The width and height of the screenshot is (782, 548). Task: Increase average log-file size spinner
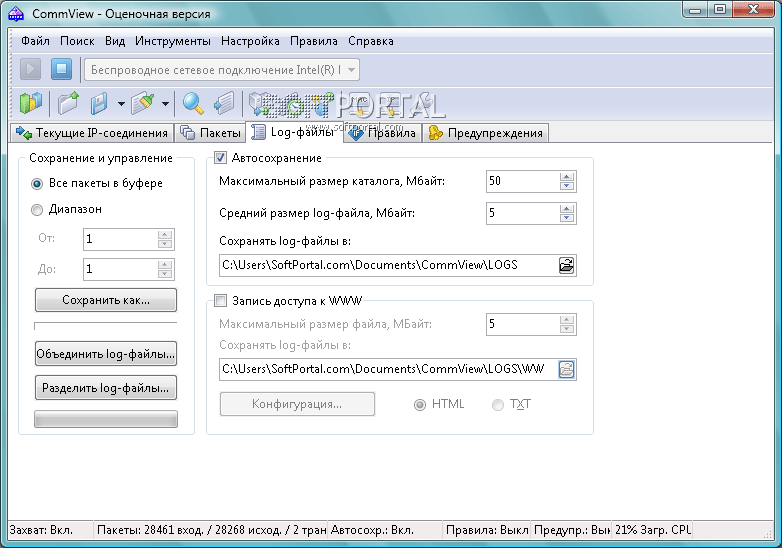coord(567,208)
